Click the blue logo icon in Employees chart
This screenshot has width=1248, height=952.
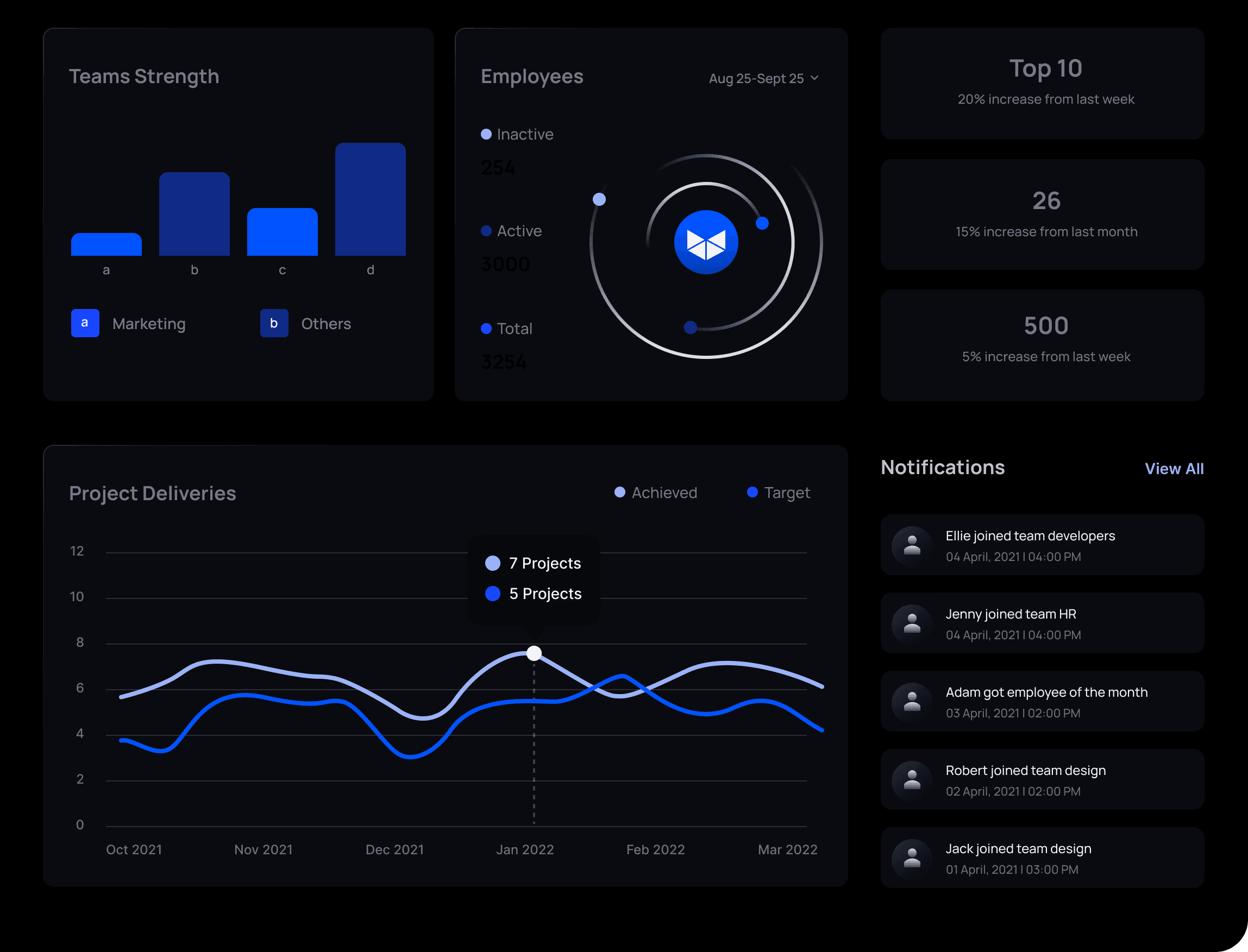706,243
